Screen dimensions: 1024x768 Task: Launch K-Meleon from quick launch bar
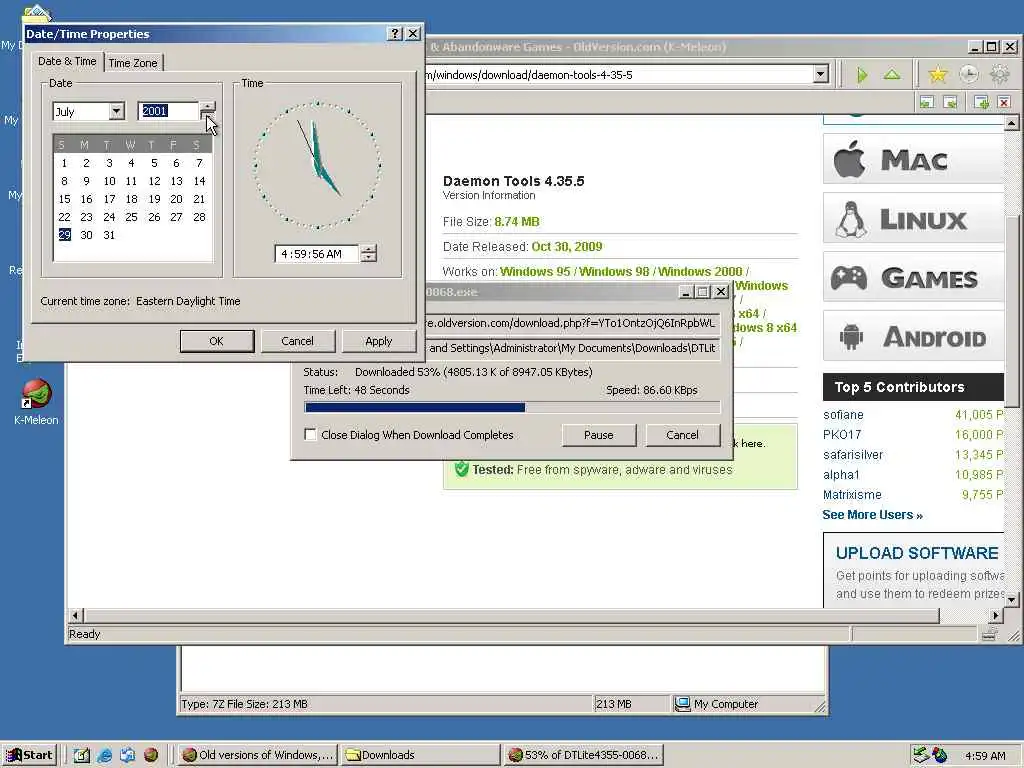pyautogui.click(x=151, y=755)
